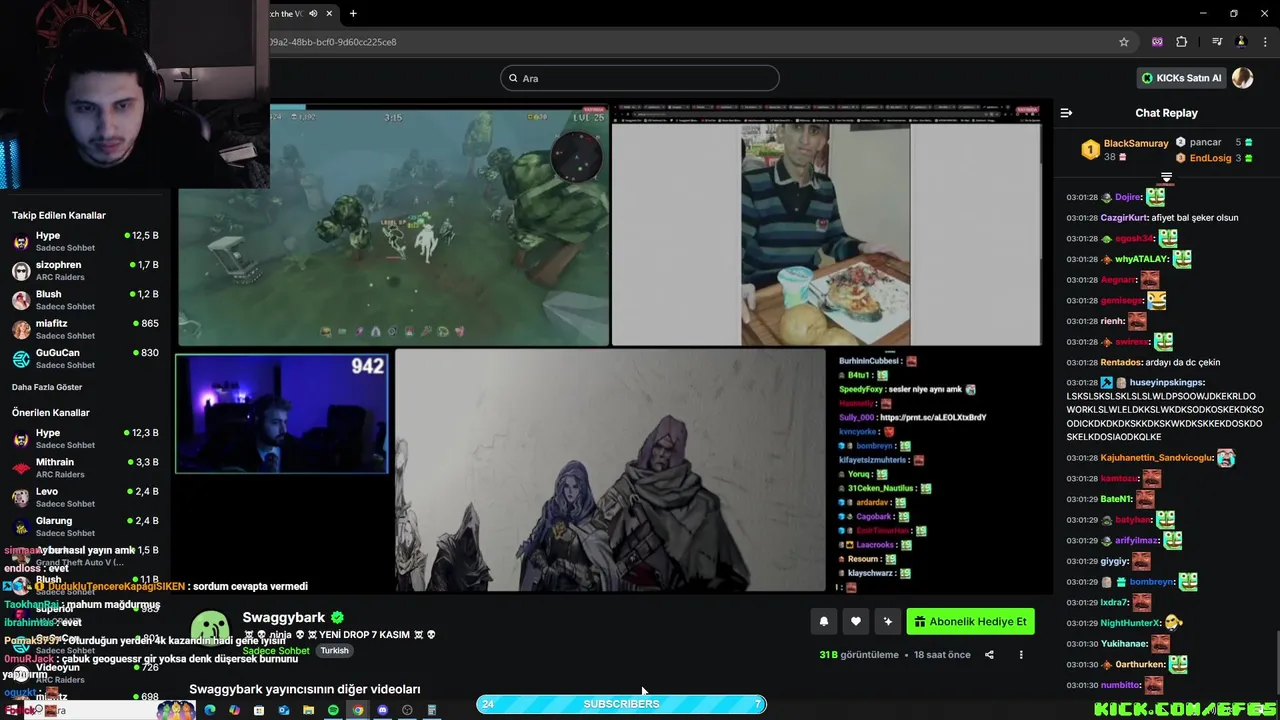Open the Levo recommended channel
The width and height of the screenshot is (1280, 720).
pos(85,497)
